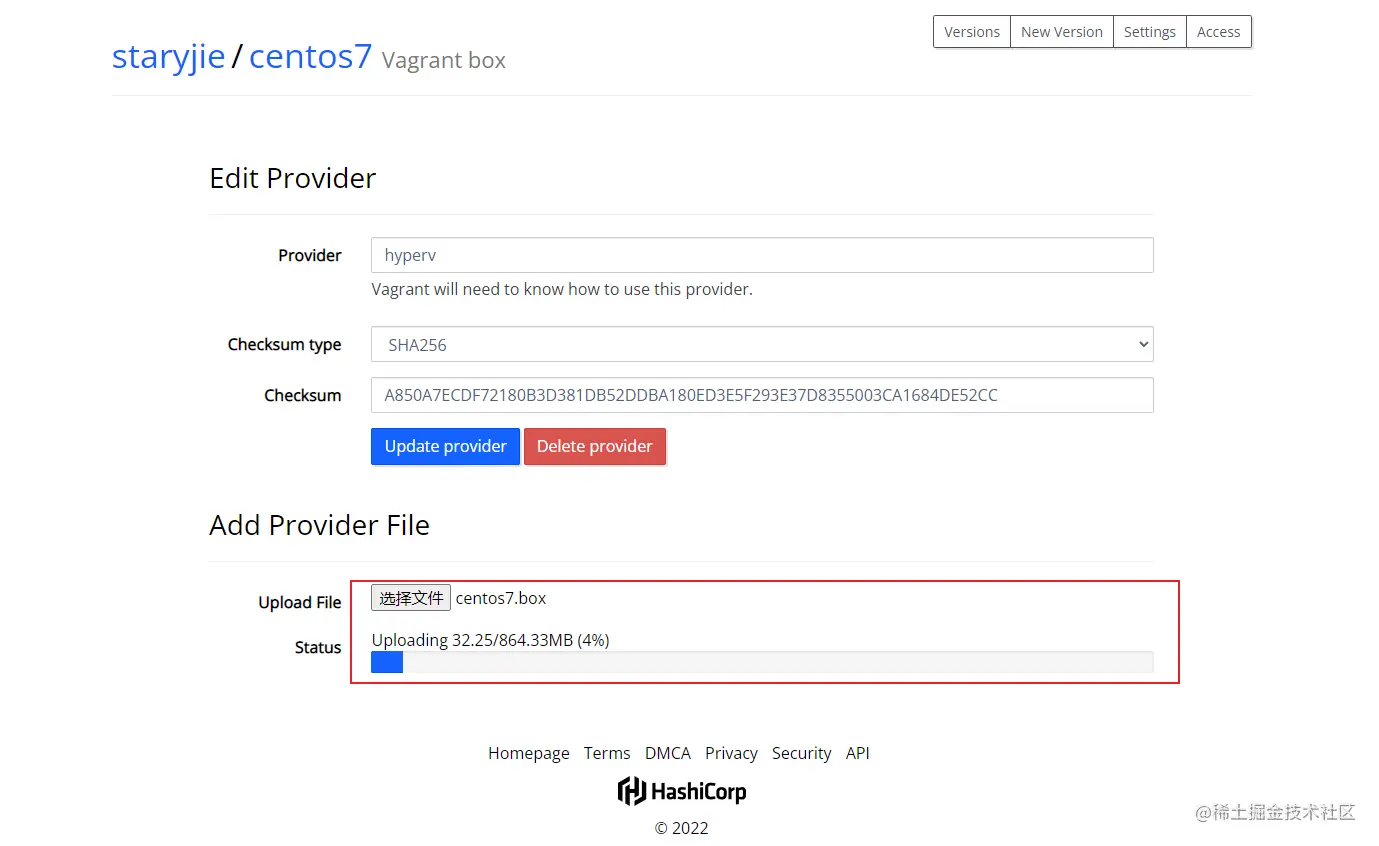Open the New Version tab
Screen dimensions: 1379x846
tap(1061, 32)
